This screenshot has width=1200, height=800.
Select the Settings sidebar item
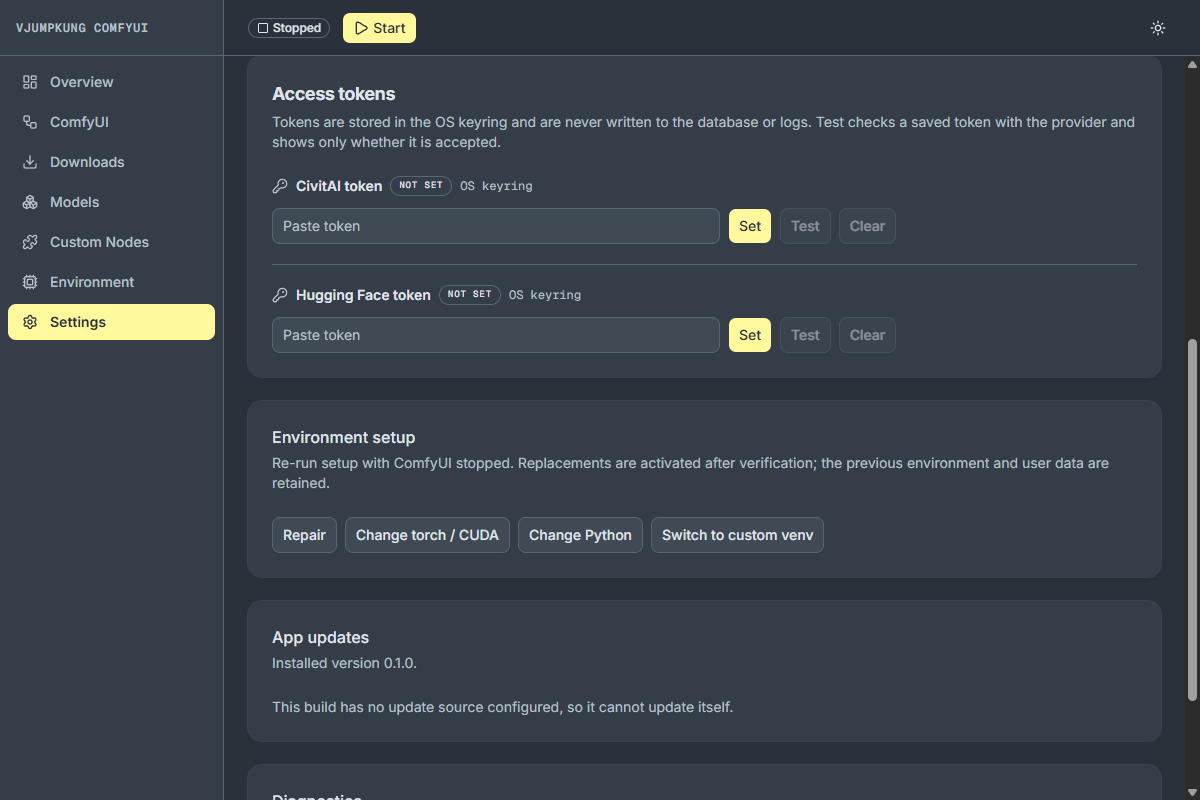click(x=111, y=322)
